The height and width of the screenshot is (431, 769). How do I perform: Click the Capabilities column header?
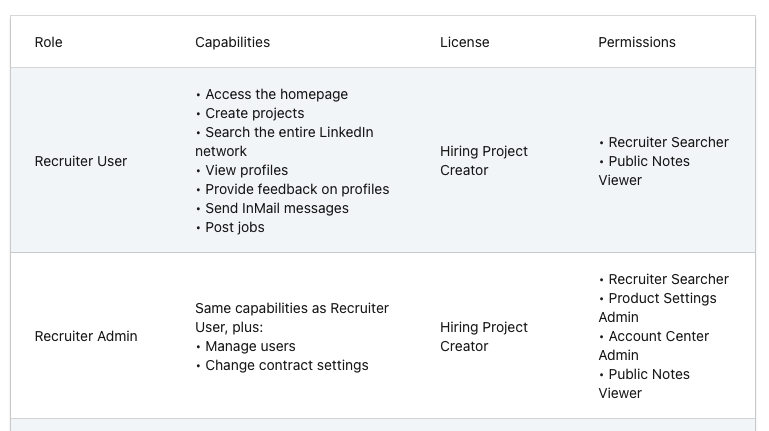[x=232, y=42]
